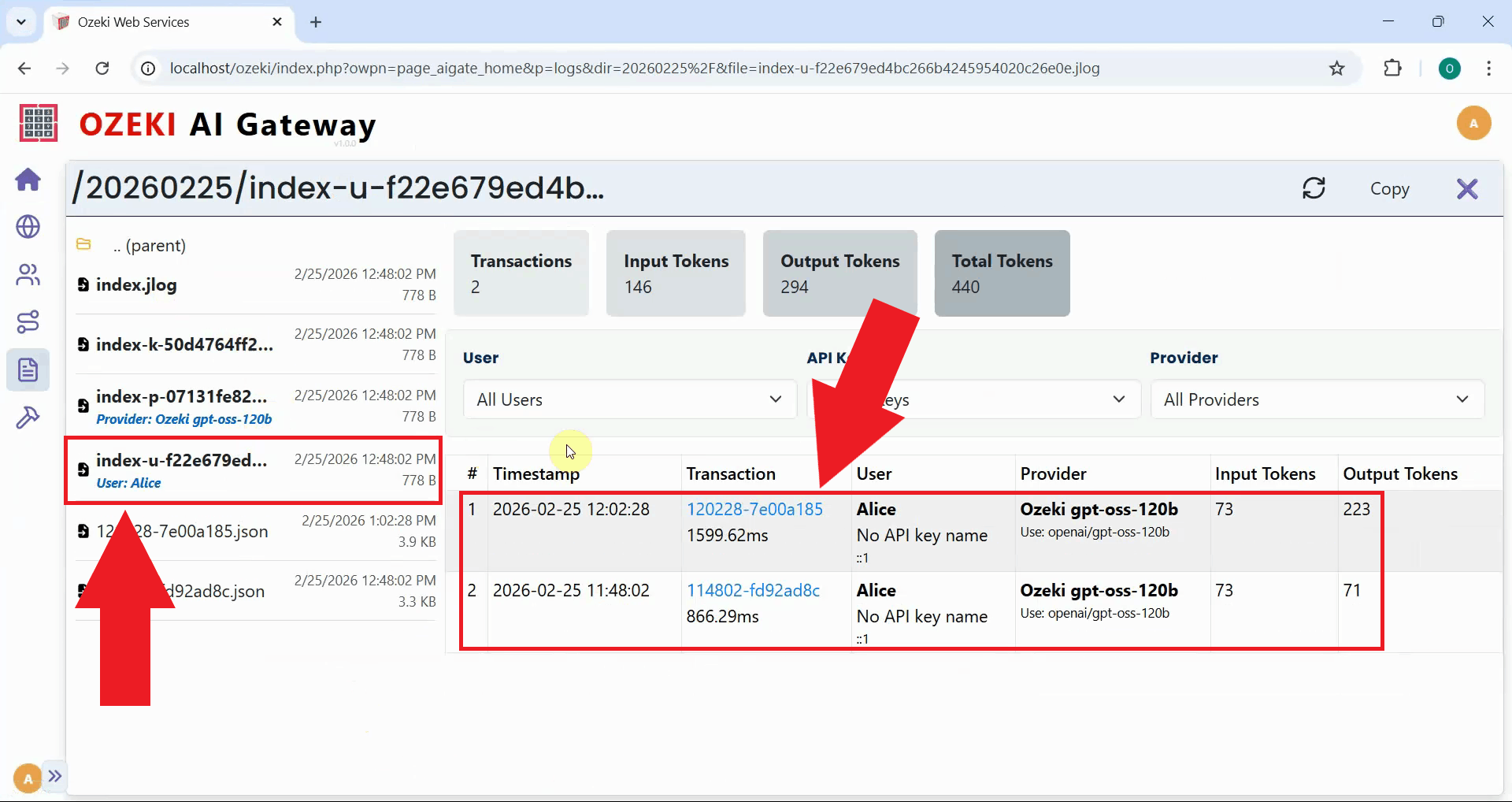The width and height of the screenshot is (1512, 802).
Task: Select the globe providers icon in sidebar
Action: 28,227
